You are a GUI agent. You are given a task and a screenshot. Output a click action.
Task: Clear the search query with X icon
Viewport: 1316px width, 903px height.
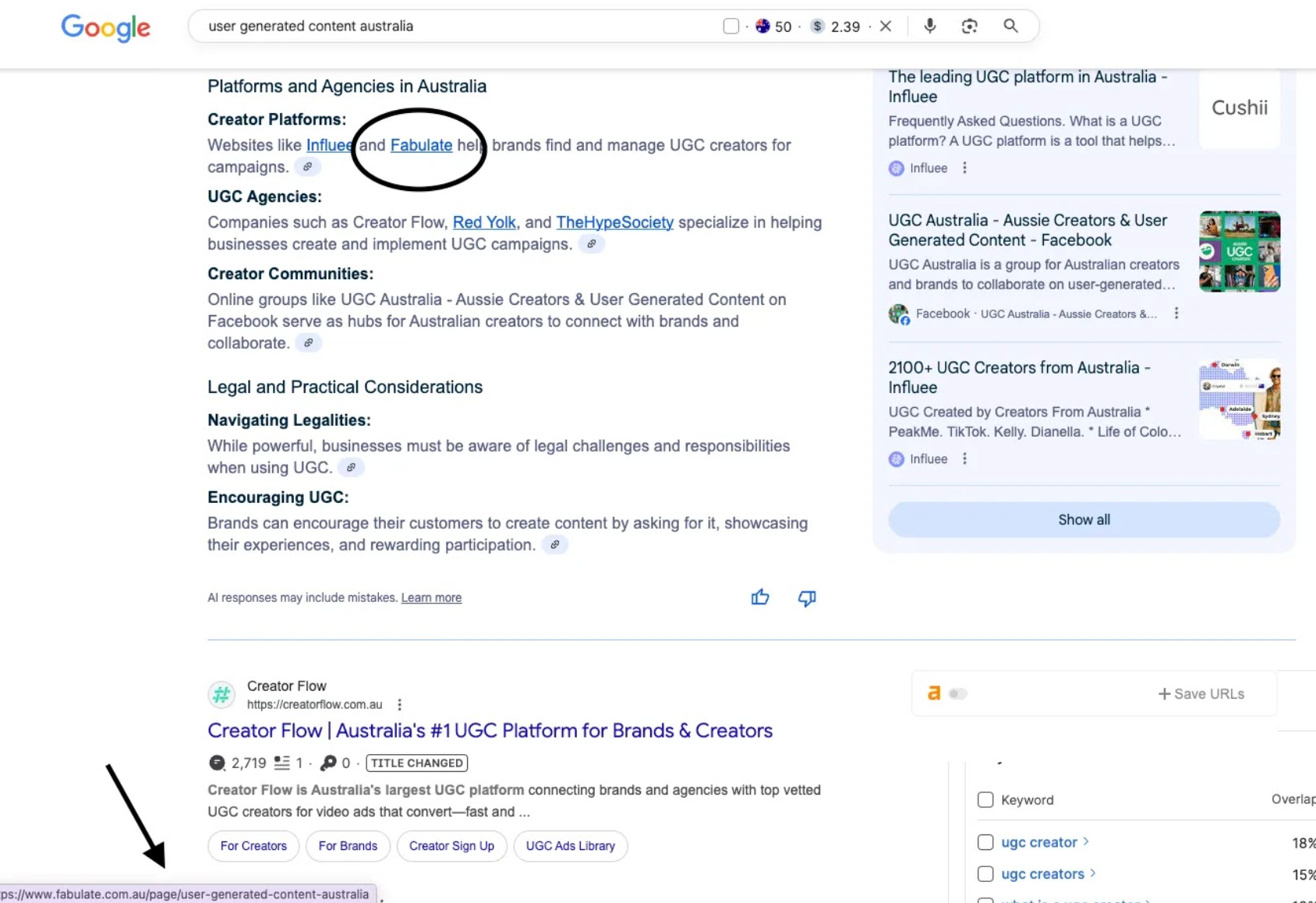(x=886, y=26)
